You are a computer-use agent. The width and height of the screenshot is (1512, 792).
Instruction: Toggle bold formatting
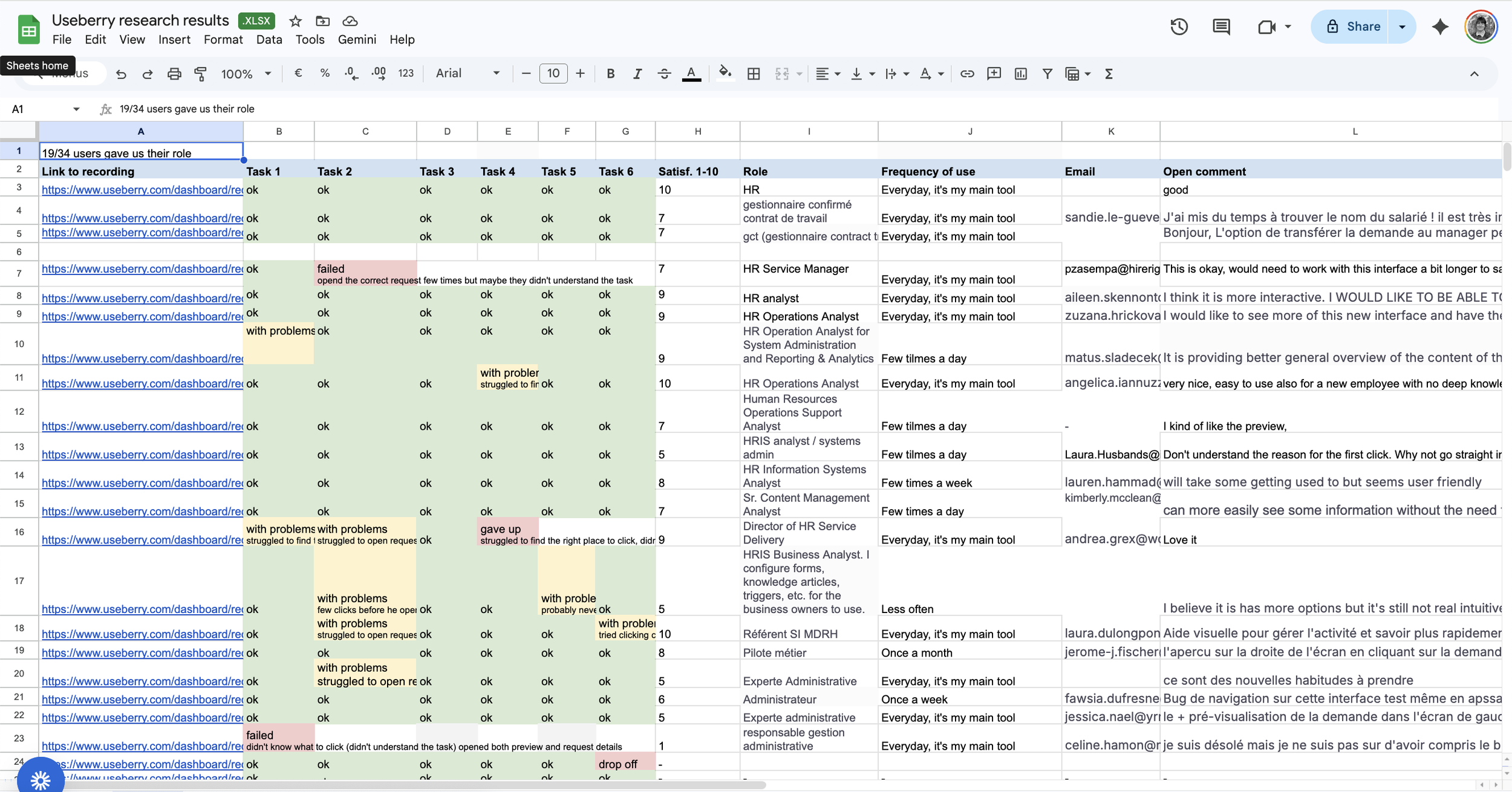[611, 74]
